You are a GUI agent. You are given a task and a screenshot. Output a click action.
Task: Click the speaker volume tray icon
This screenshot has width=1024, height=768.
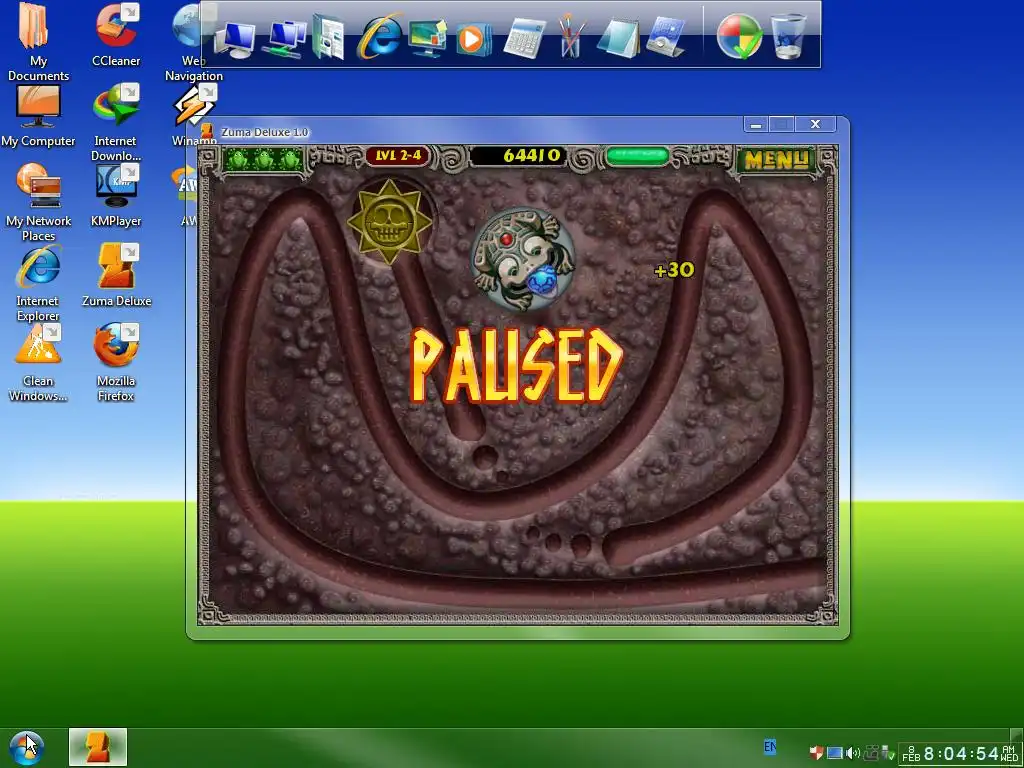tap(852, 753)
